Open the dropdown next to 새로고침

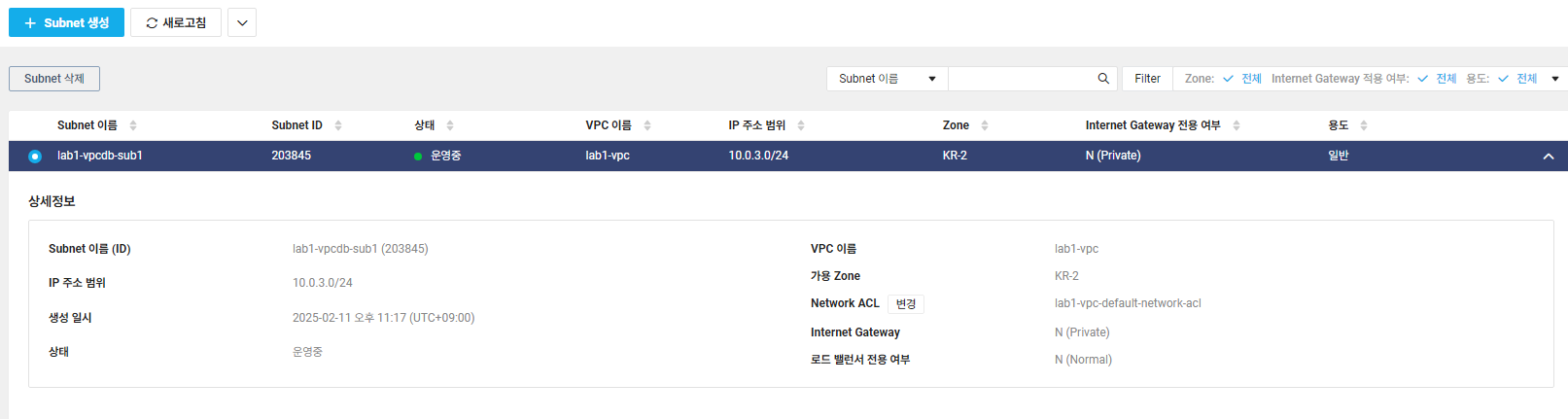point(242,22)
